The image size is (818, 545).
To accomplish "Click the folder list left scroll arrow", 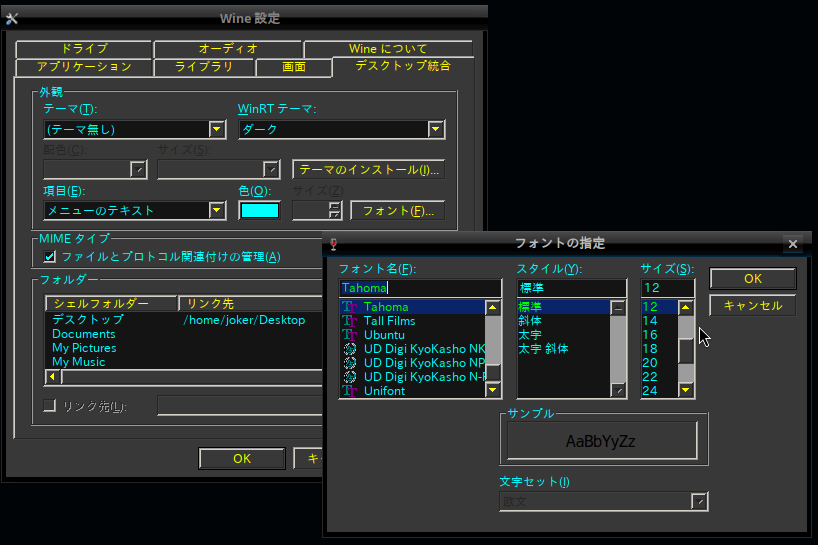I will [53, 377].
